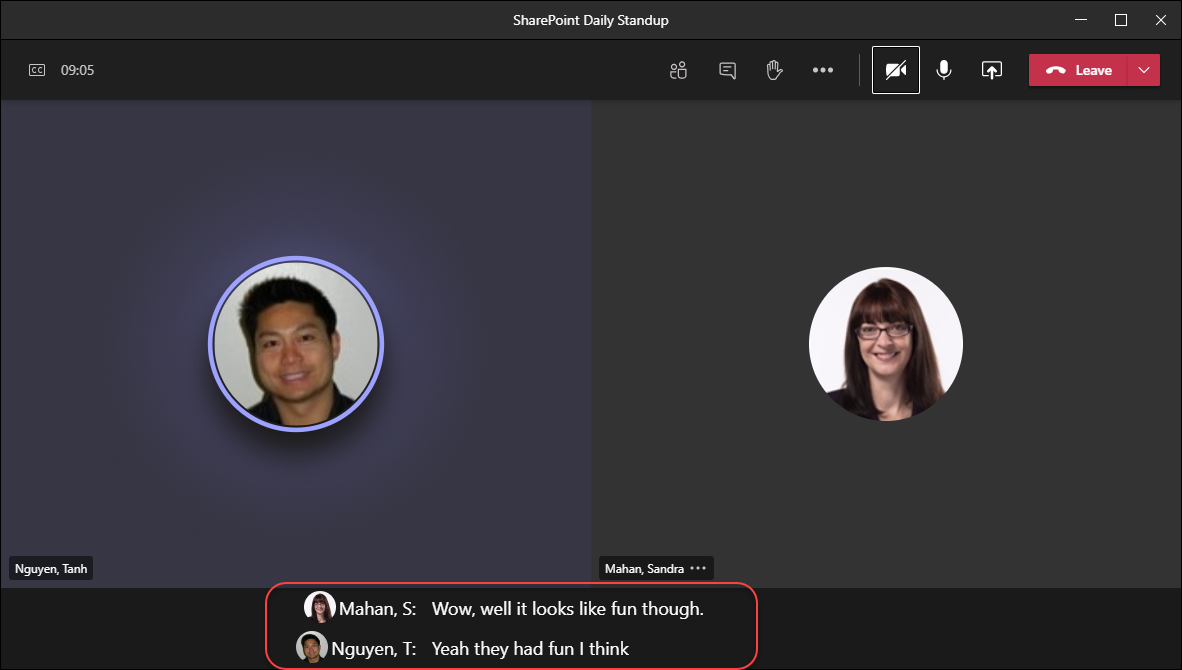Open the participants roster icon

coord(678,69)
